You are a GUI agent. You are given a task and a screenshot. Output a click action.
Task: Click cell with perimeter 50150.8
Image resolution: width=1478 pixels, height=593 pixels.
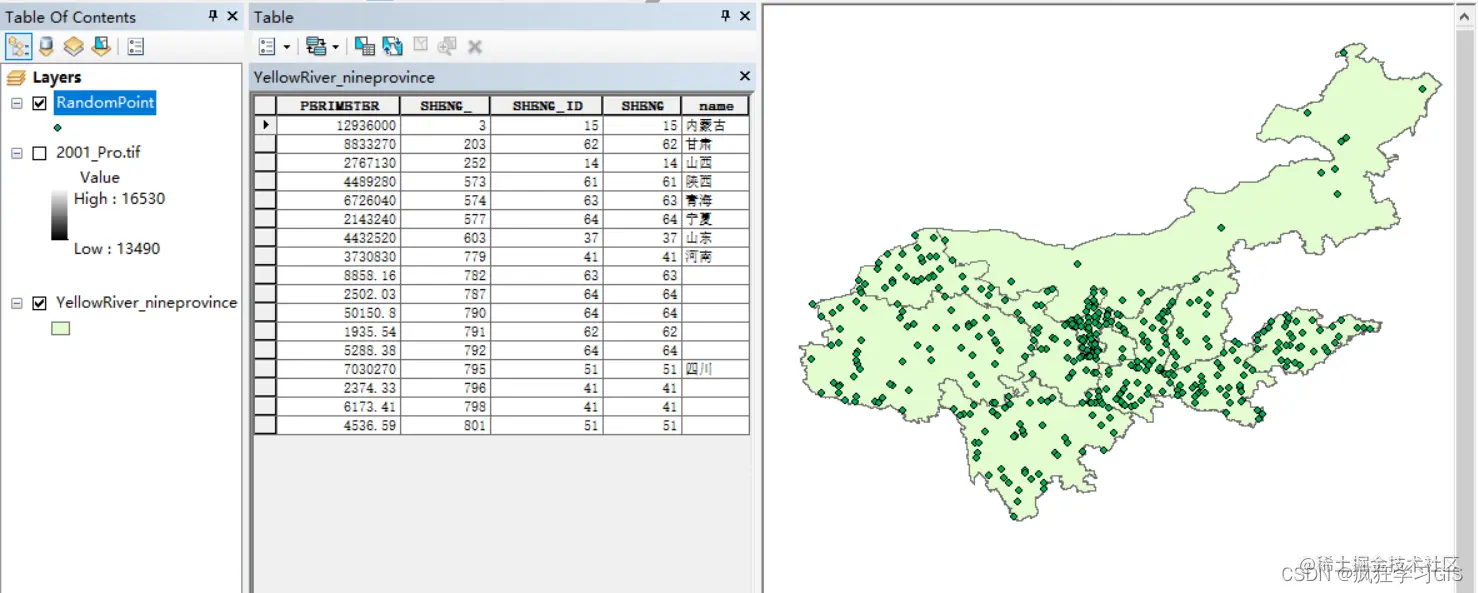tap(339, 313)
